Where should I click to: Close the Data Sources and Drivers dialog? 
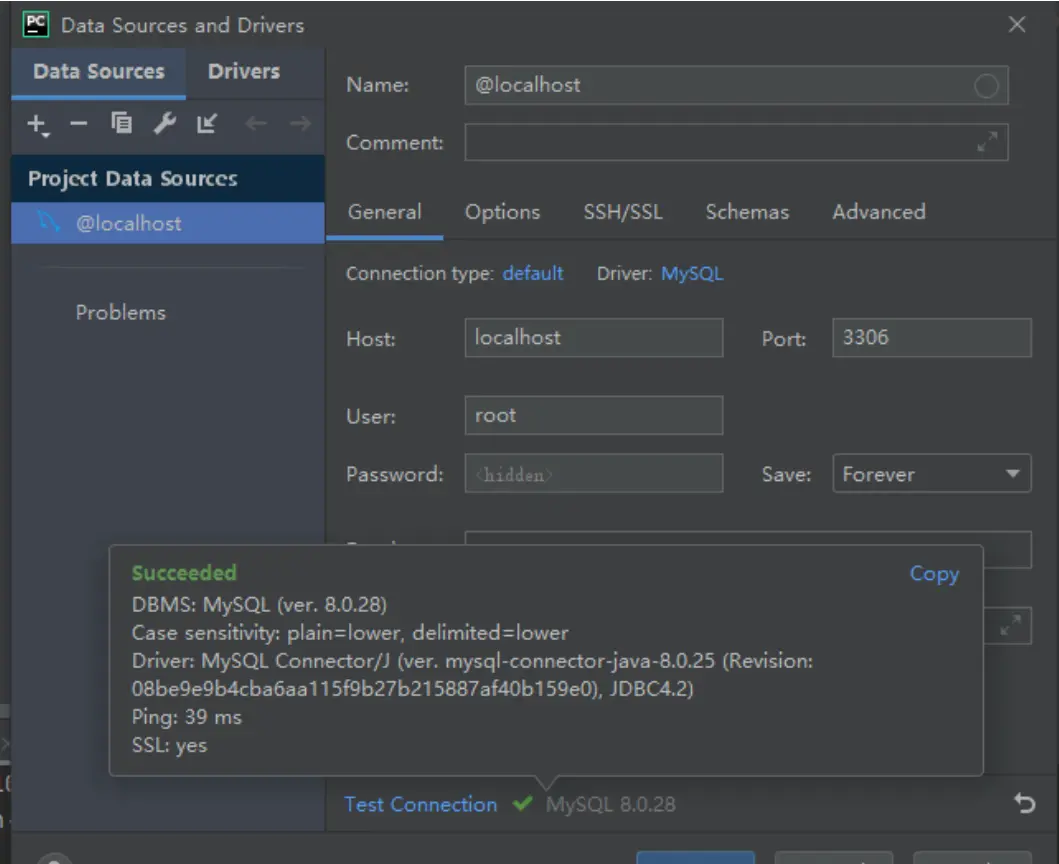[x=1016, y=25]
